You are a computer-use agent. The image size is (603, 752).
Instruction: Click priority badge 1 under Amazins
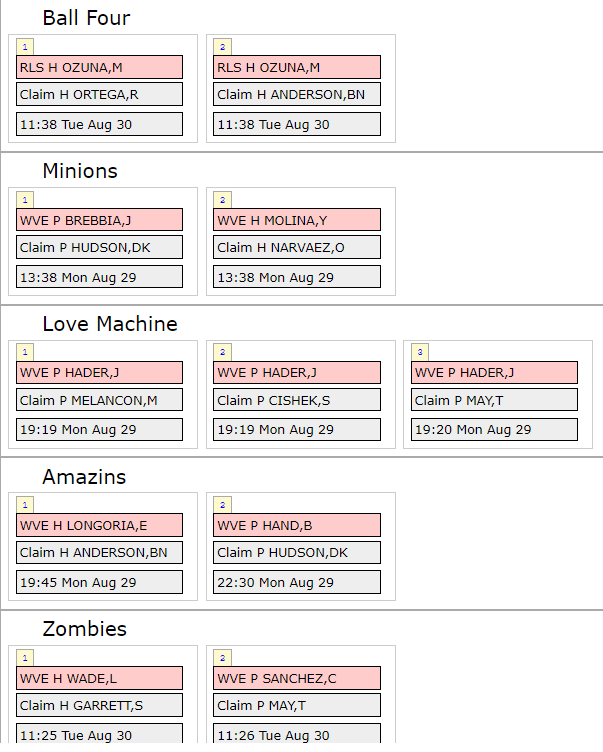(x=25, y=505)
